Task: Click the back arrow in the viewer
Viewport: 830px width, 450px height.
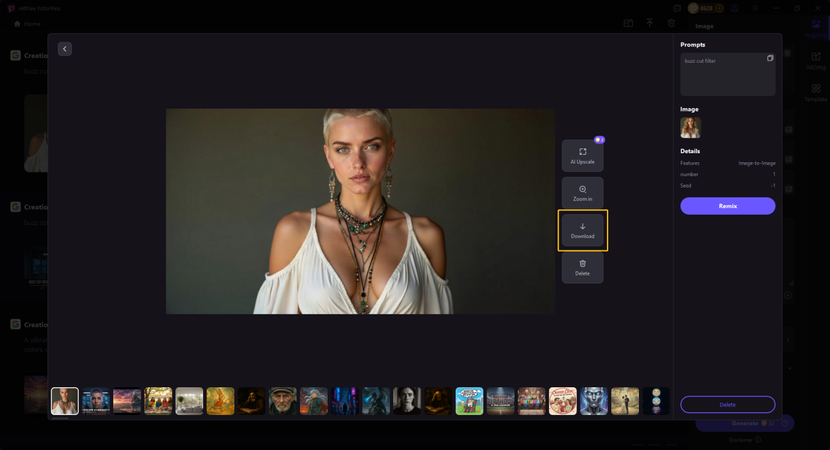Action: tap(65, 49)
